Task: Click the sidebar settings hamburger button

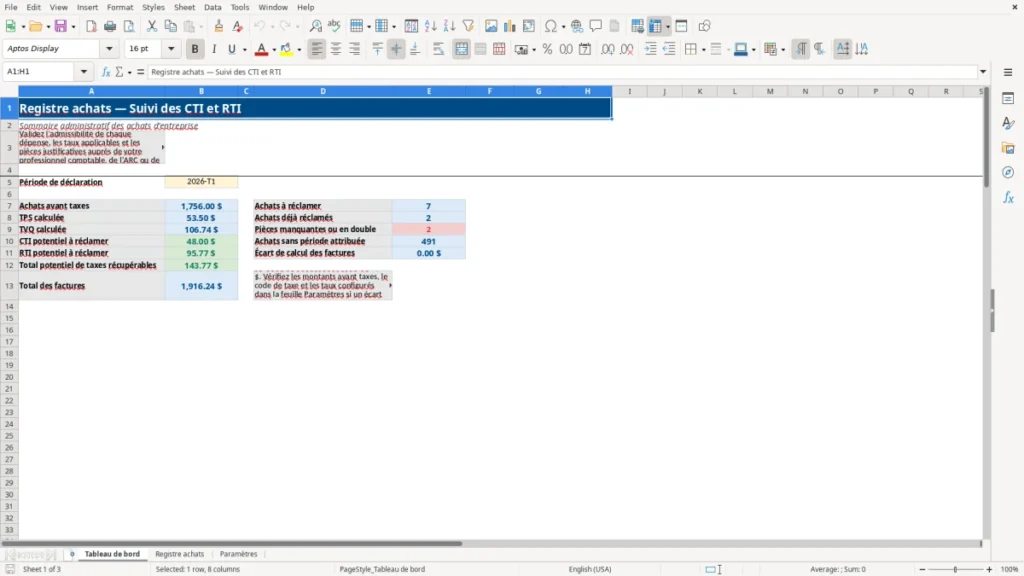Action: click(1008, 72)
